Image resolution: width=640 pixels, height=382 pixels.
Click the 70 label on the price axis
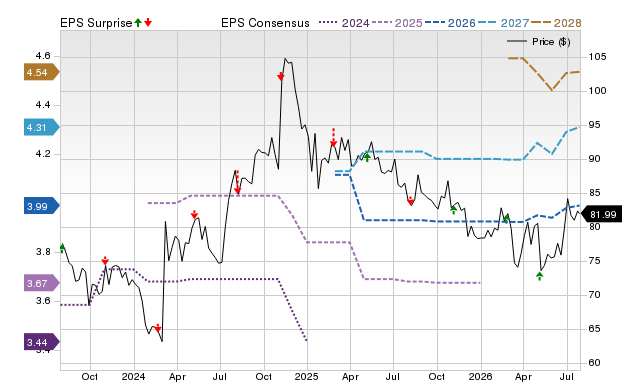(594, 295)
